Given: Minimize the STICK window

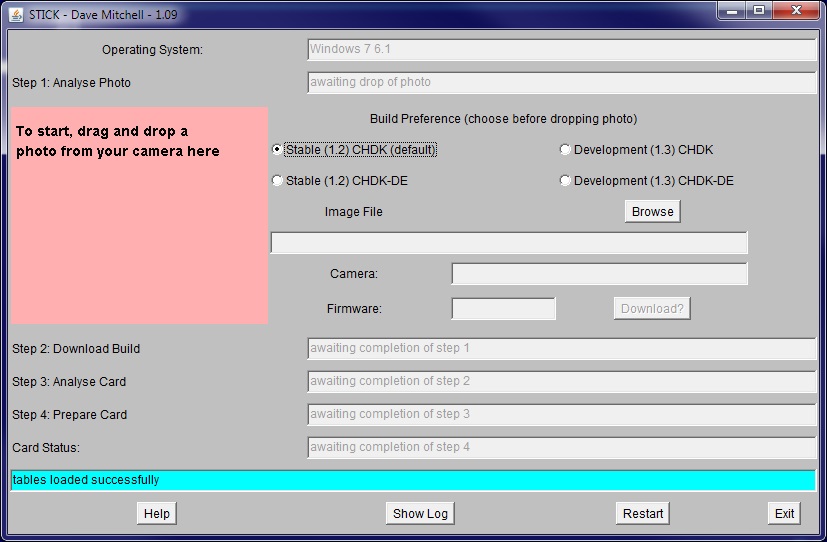Looking at the screenshot, I should click(734, 11).
